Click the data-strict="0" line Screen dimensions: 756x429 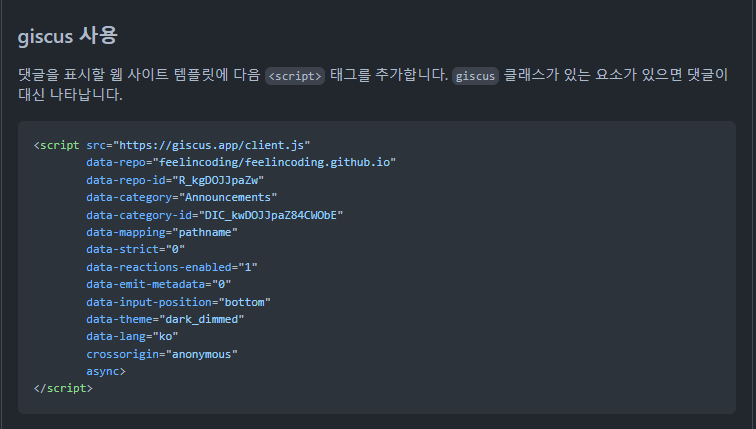(135, 249)
